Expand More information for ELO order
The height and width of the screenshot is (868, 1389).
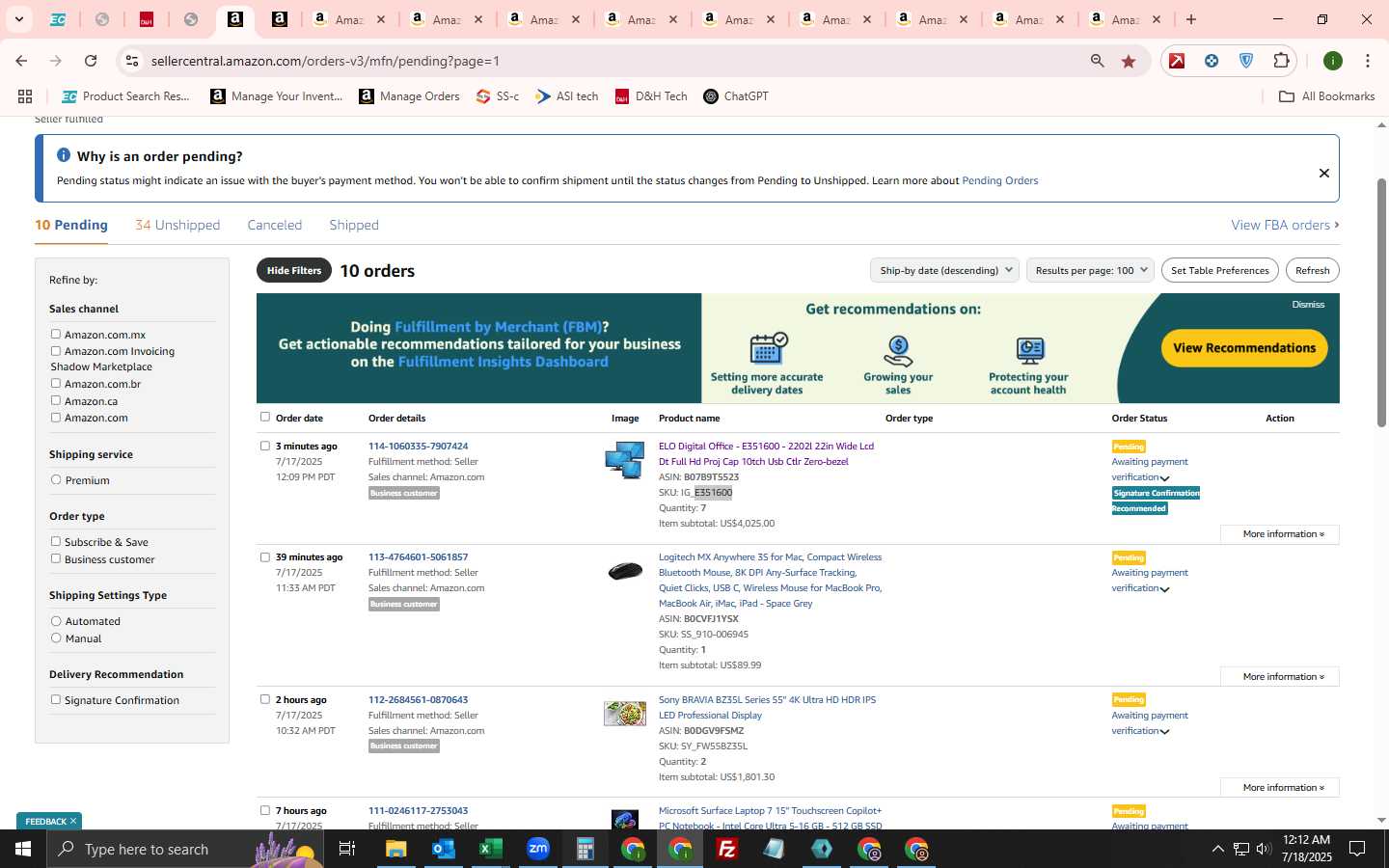click(x=1279, y=533)
